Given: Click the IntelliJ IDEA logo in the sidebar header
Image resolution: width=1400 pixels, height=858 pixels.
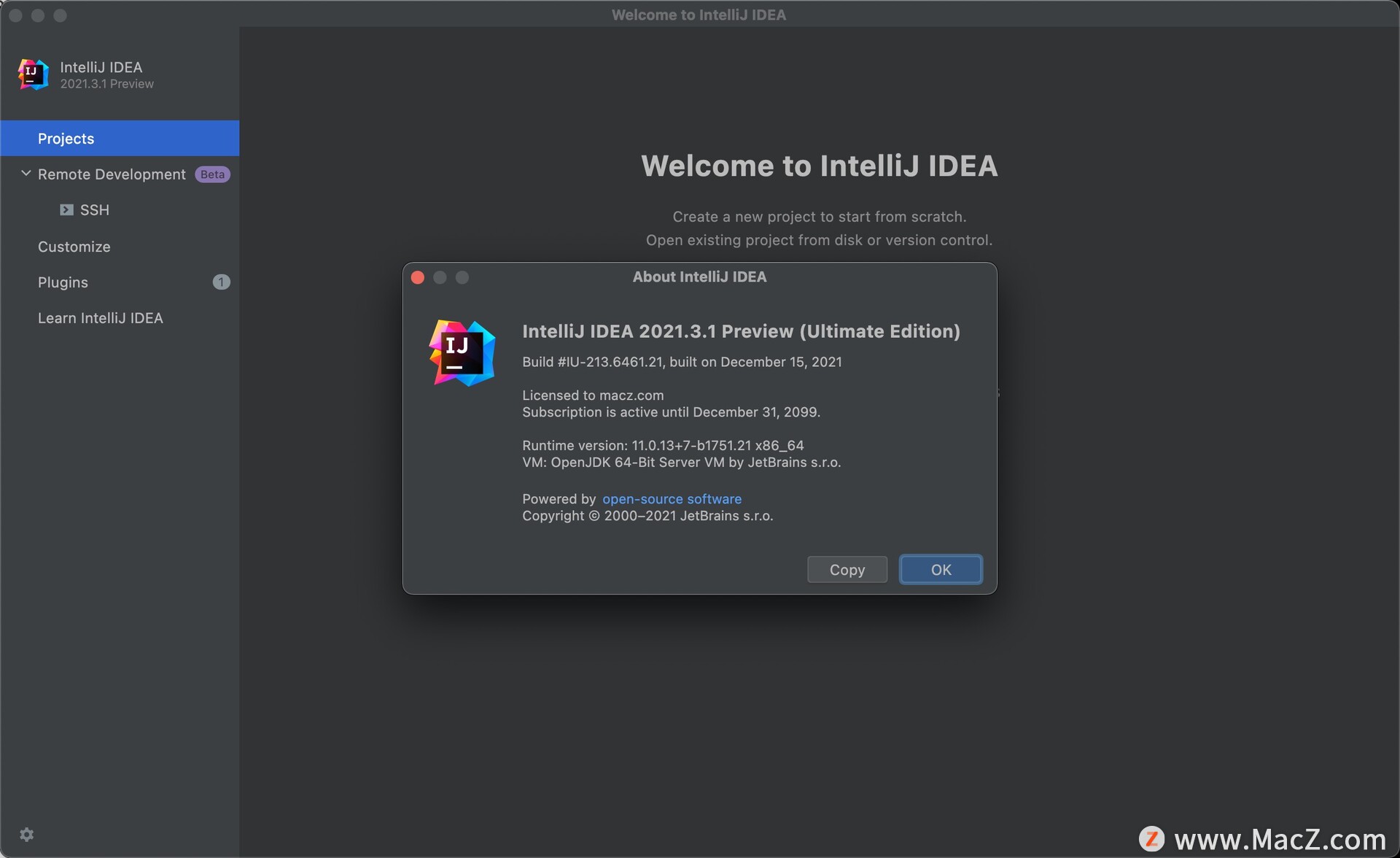Looking at the screenshot, I should (34, 74).
